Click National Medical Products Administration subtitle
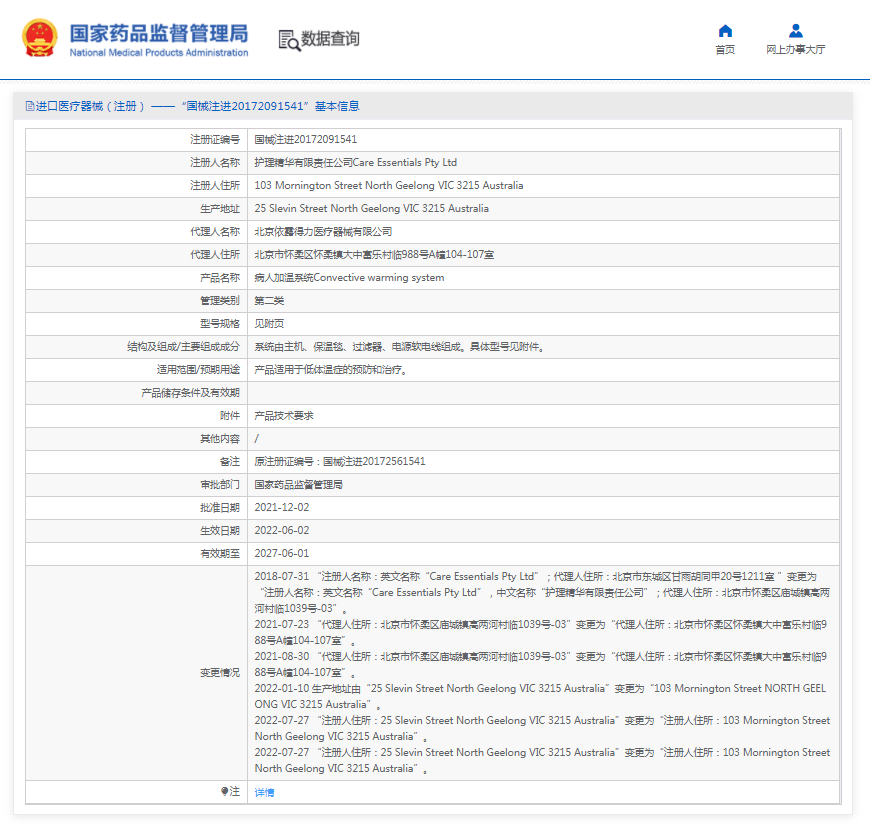870x828 pixels. point(159,53)
